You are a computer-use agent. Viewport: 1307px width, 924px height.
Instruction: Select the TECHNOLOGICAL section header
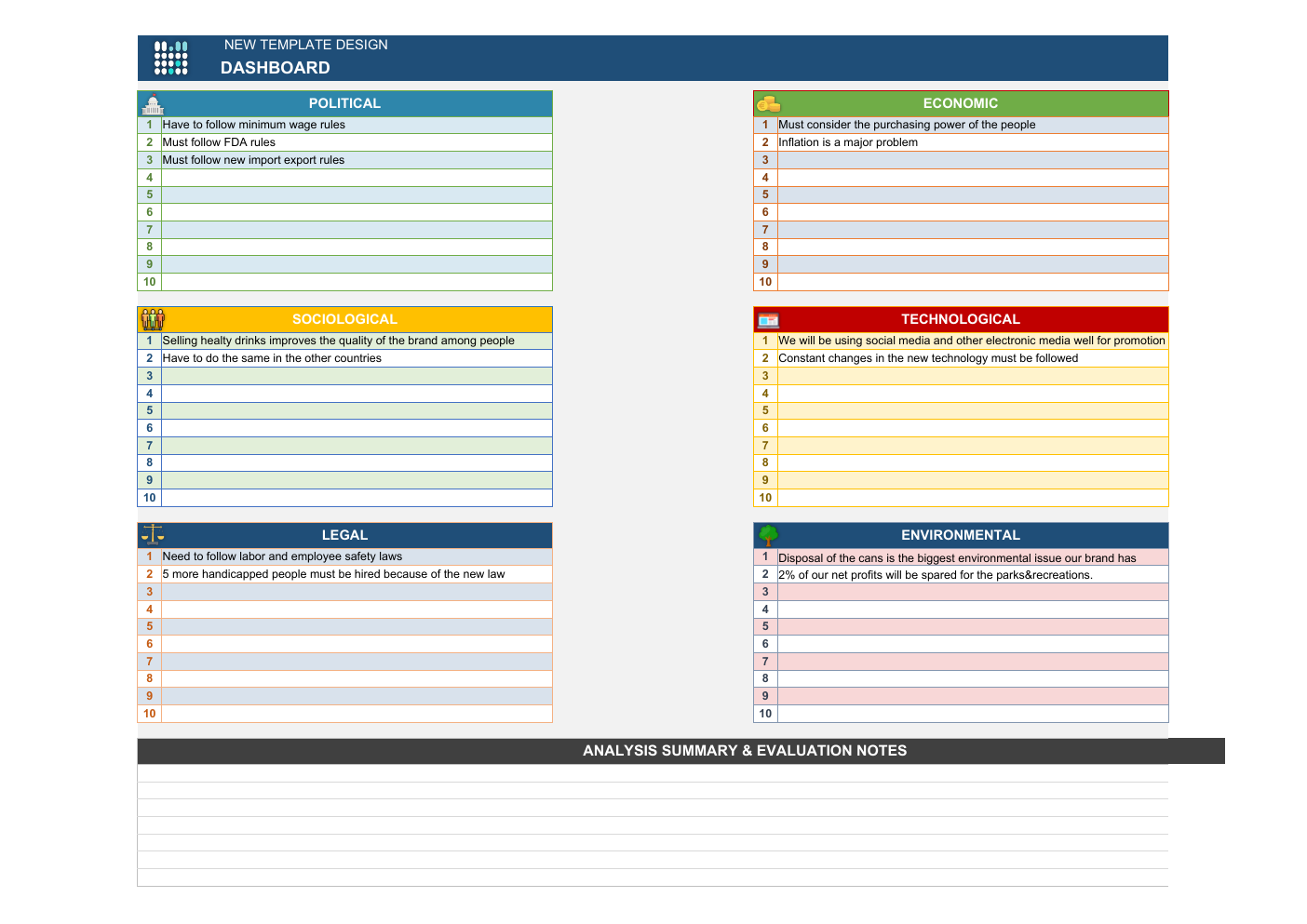(x=961, y=319)
